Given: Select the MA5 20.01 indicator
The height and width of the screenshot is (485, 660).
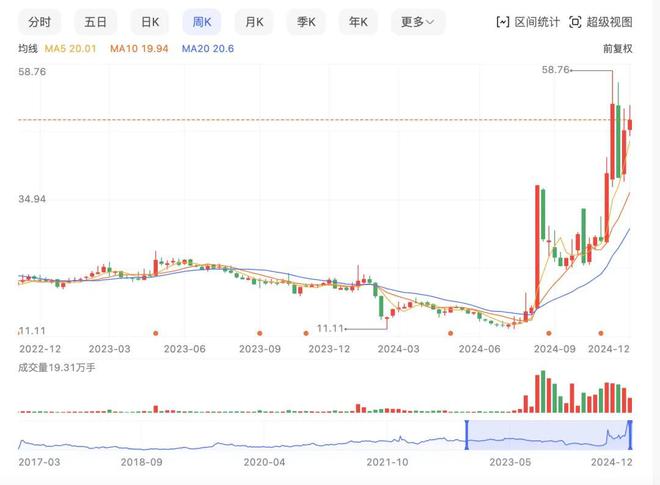Looking at the screenshot, I should (x=70, y=49).
